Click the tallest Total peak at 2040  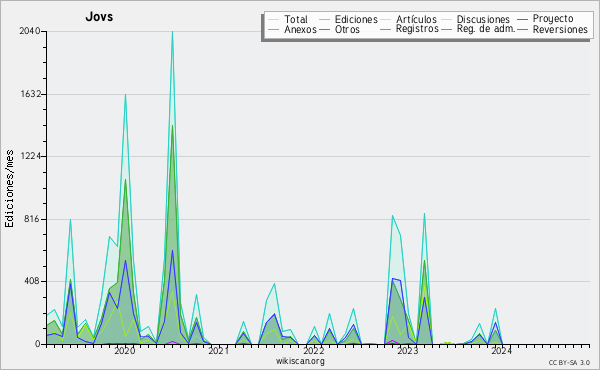coord(173,31)
